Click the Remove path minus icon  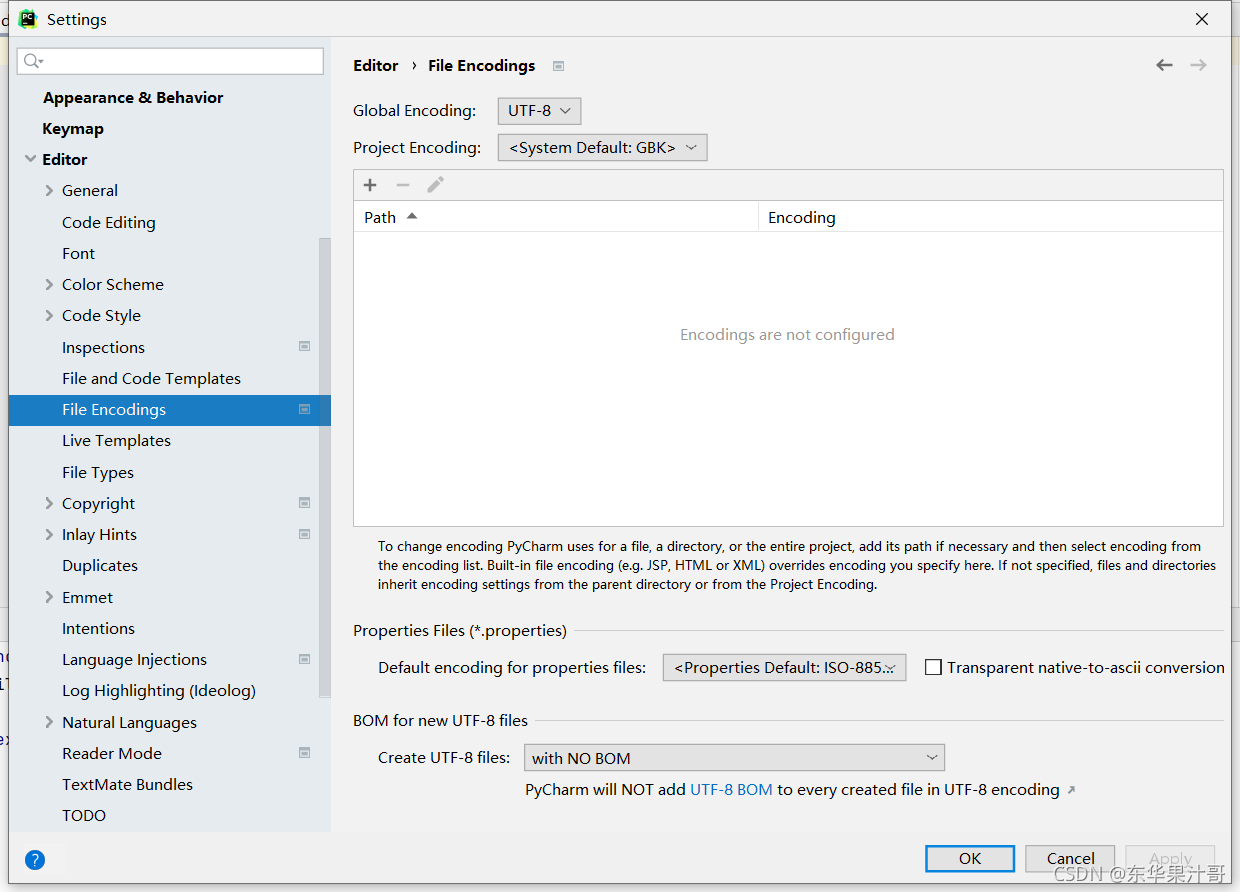403,185
